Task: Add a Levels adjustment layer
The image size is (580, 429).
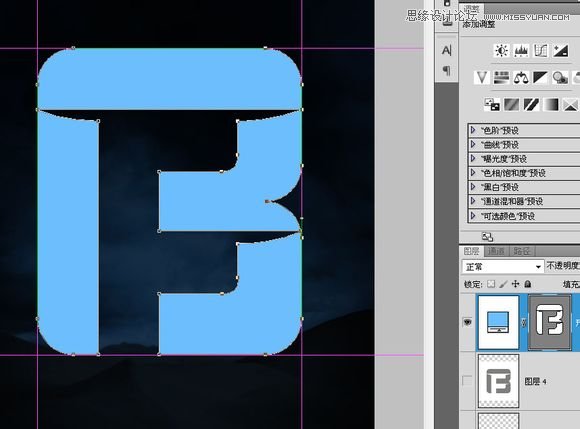Action: 521,51
